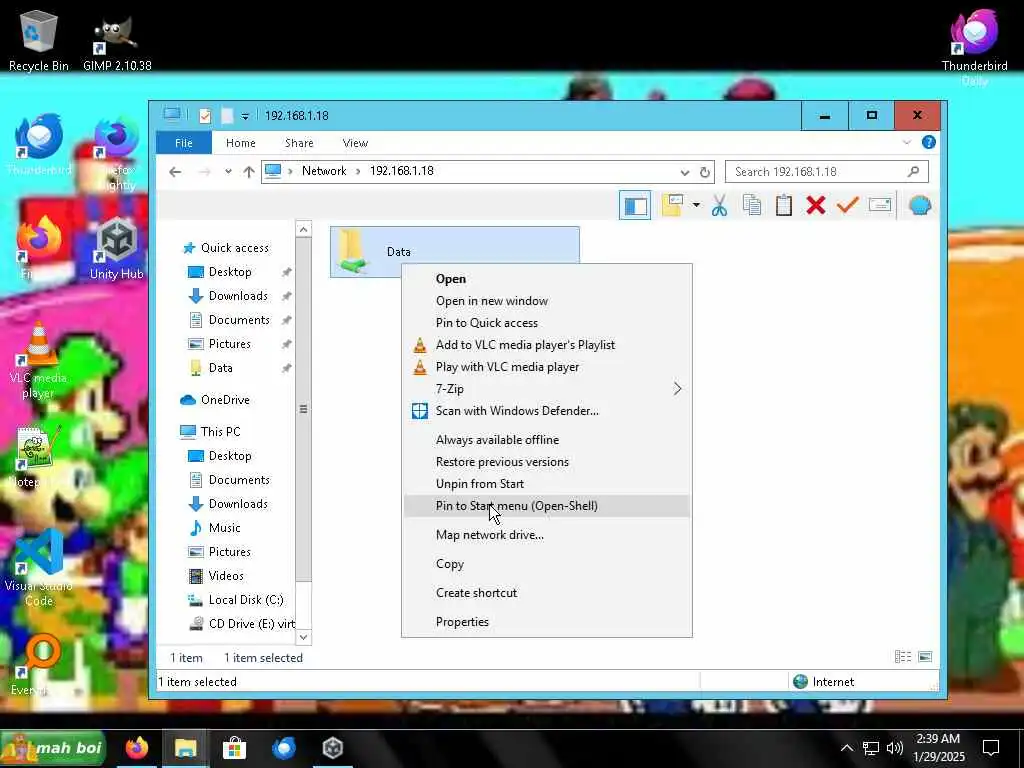The height and width of the screenshot is (768, 1024).
Task: Open dropdown arrow next to Folder Options icon
Action: (x=696, y=206)
